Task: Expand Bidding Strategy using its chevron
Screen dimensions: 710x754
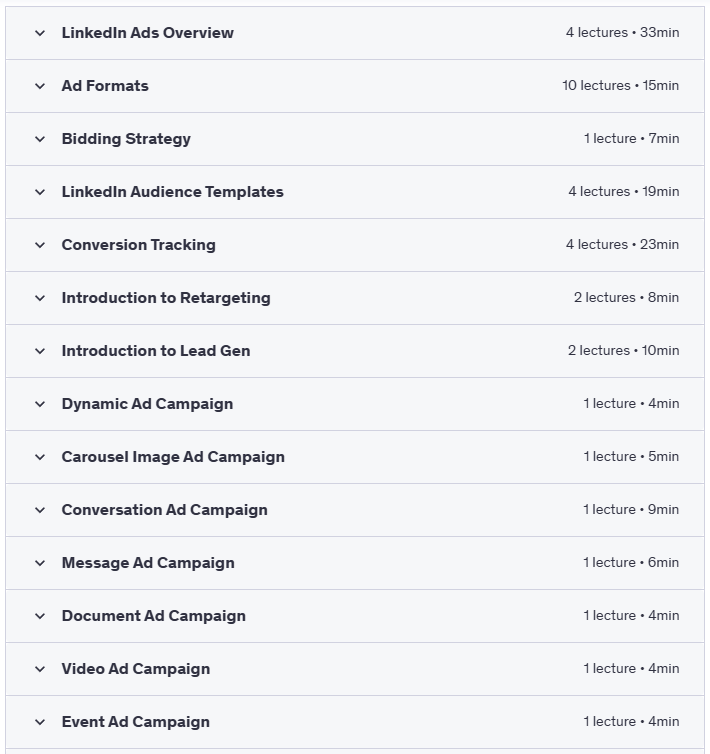Action: (40, 139)
